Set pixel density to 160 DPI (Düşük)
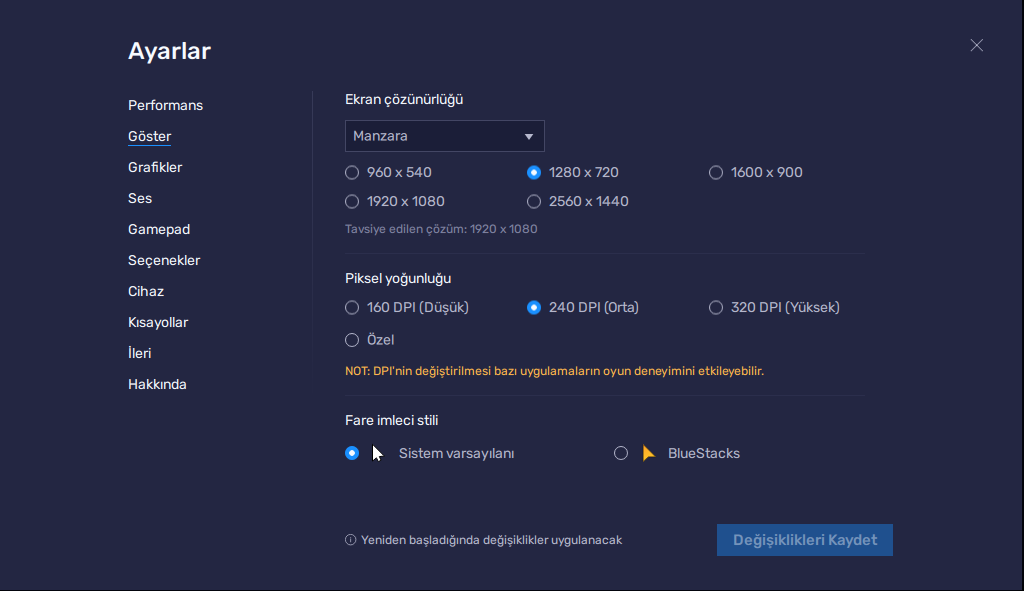Screen dimensions: 1024x591 click(x=352, y=307)
